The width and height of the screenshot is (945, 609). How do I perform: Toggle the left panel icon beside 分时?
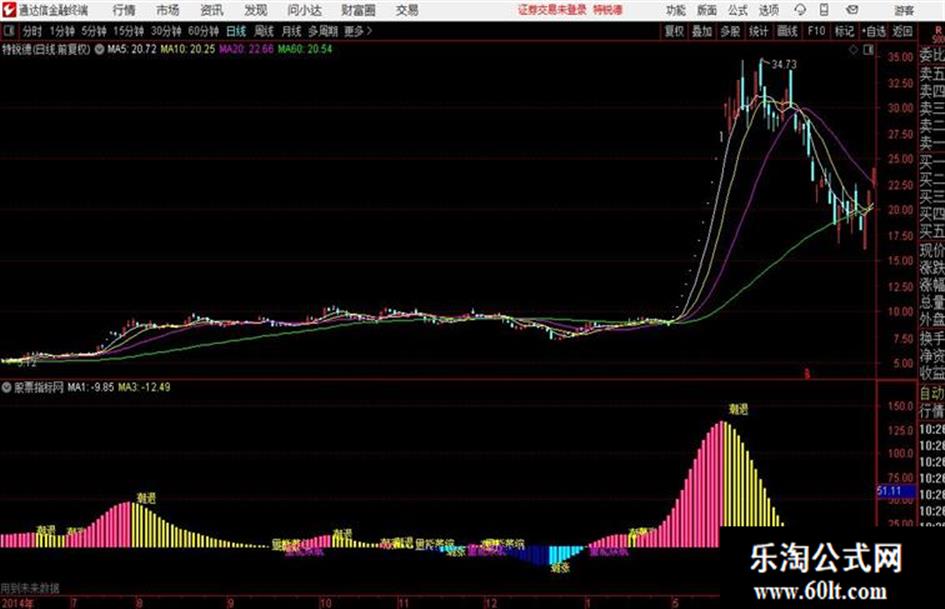[x=8, y=31]
